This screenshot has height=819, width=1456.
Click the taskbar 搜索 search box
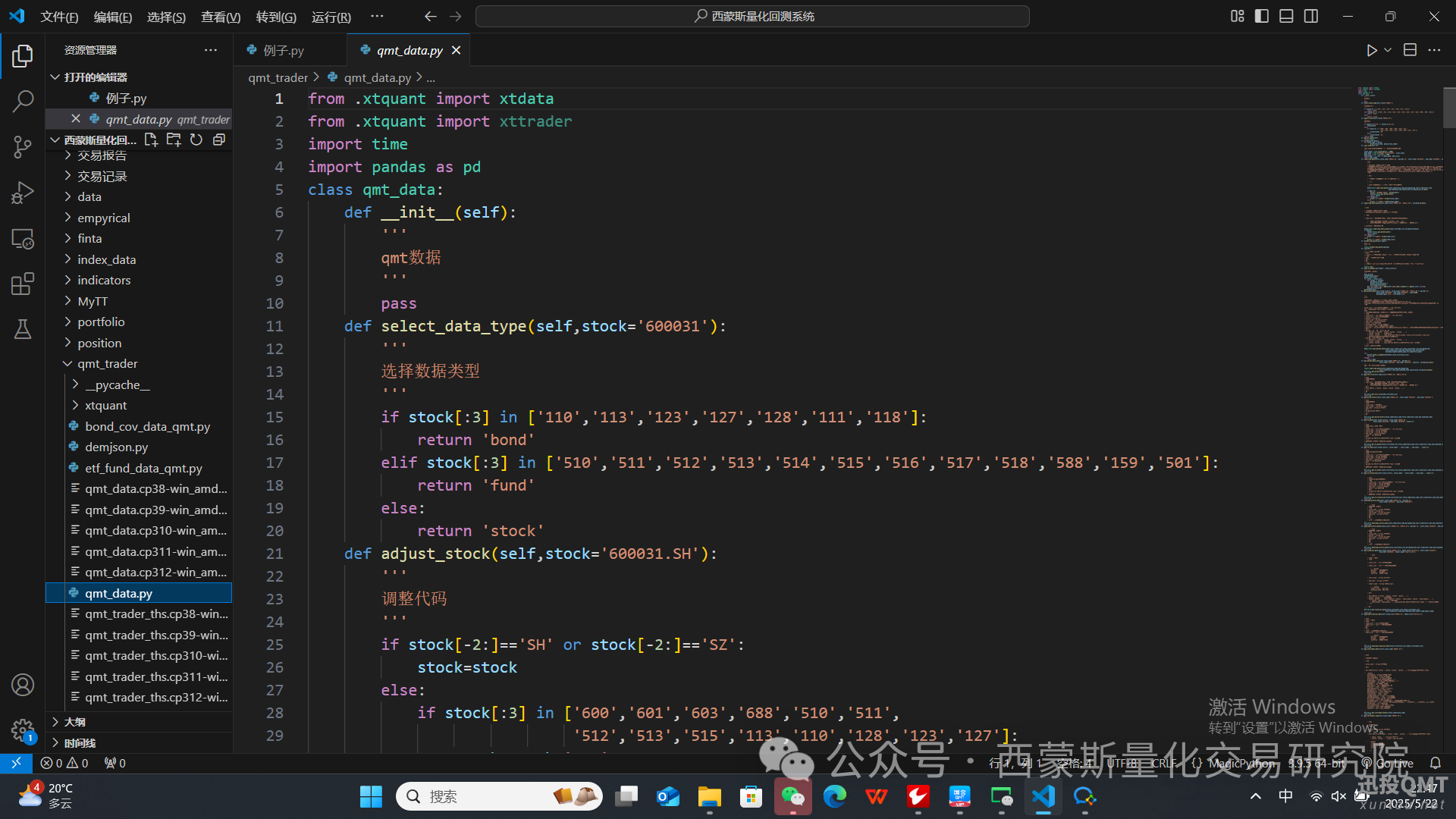(500, 796)
